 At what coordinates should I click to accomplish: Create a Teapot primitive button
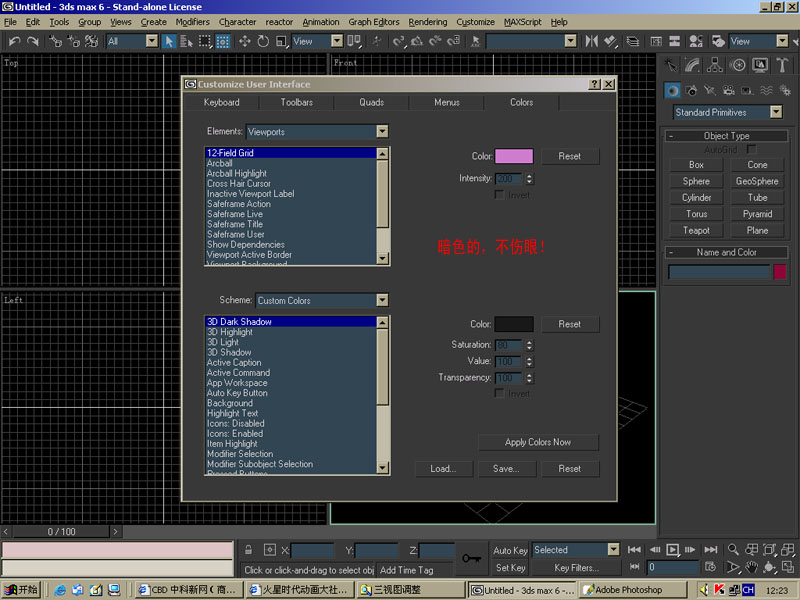[x=696, y=230]
